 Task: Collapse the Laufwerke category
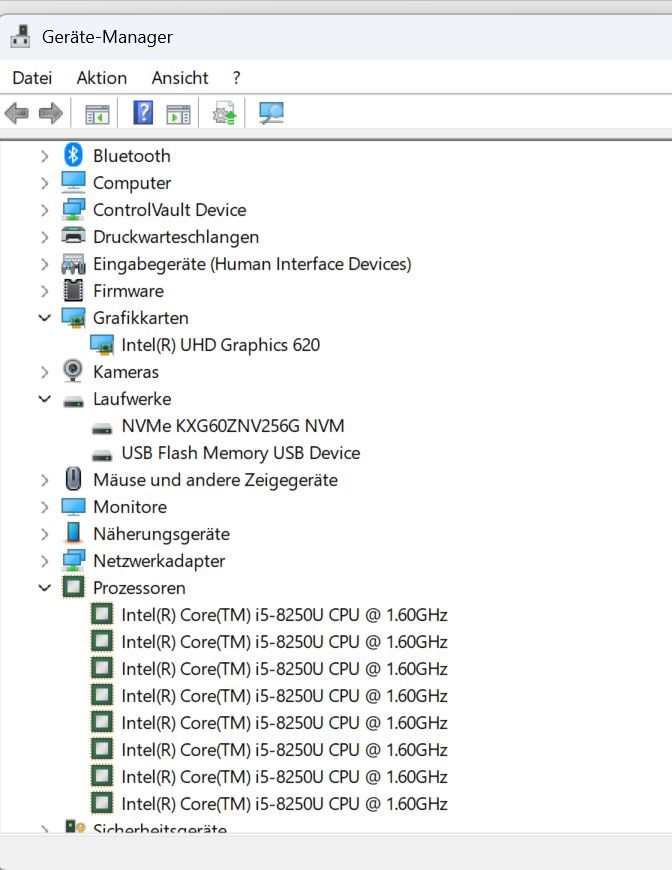tap(44, 398)
